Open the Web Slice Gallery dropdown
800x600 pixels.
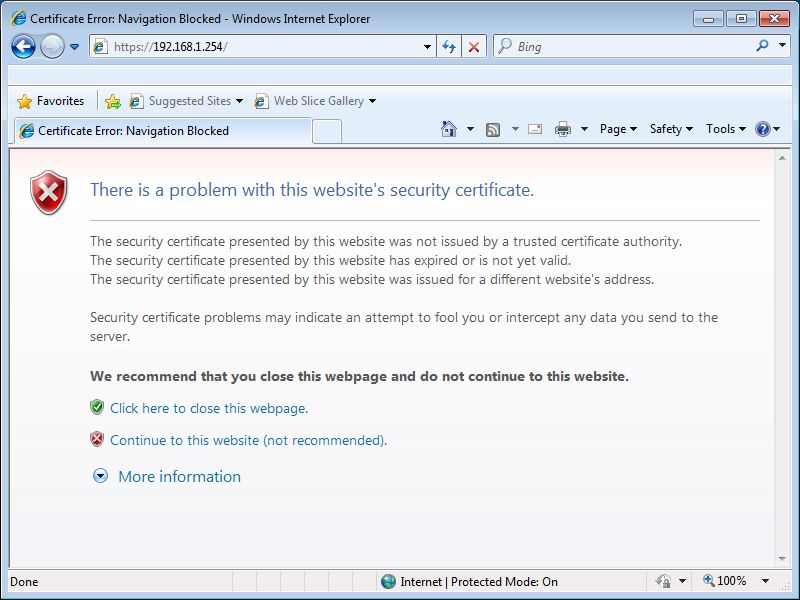click(372, 100)
